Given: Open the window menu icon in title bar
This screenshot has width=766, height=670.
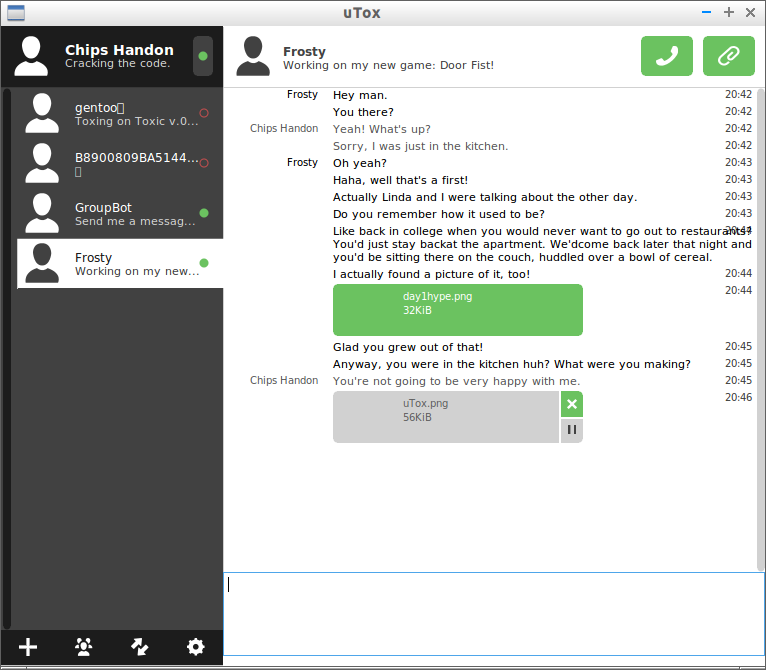Looking at the screenshot, I should (x=16, y=13).
